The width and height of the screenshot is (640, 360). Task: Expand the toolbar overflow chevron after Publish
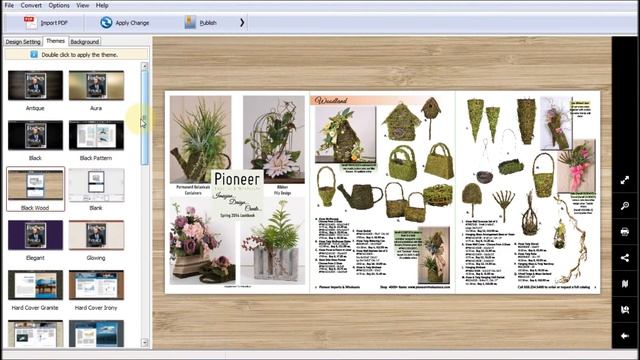(242, 22)
